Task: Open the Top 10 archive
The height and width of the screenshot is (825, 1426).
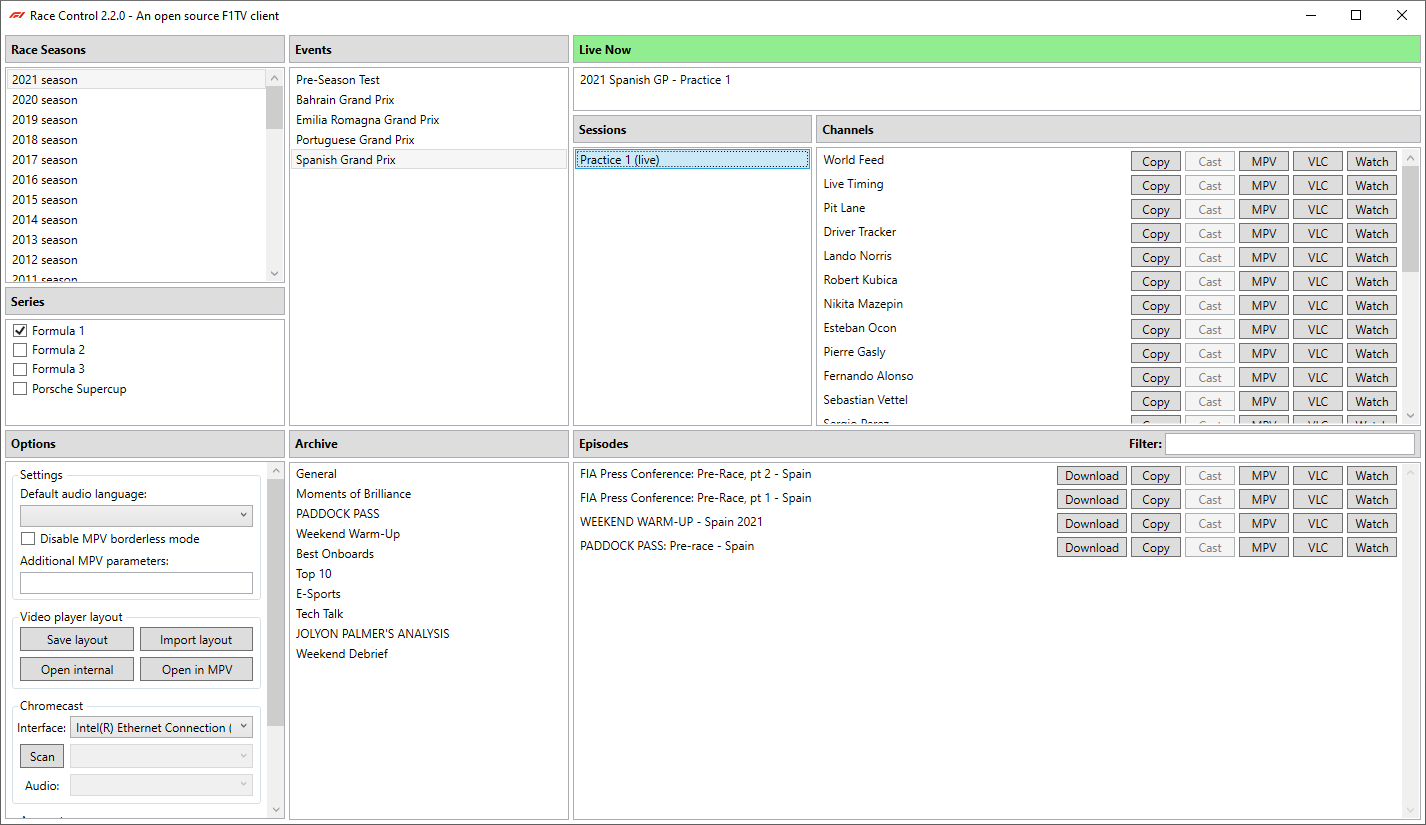Action: (428, 574)
